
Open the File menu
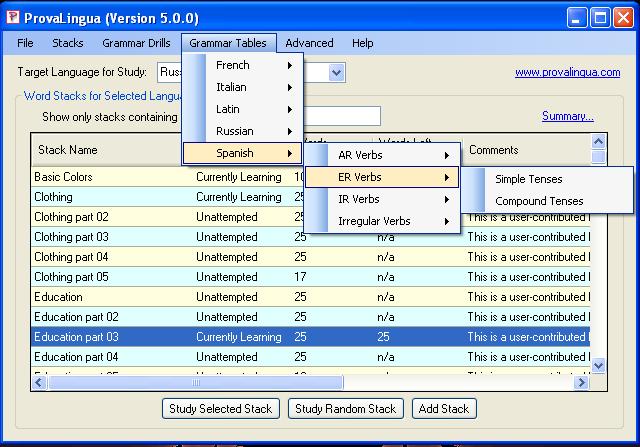coord(25,43)
